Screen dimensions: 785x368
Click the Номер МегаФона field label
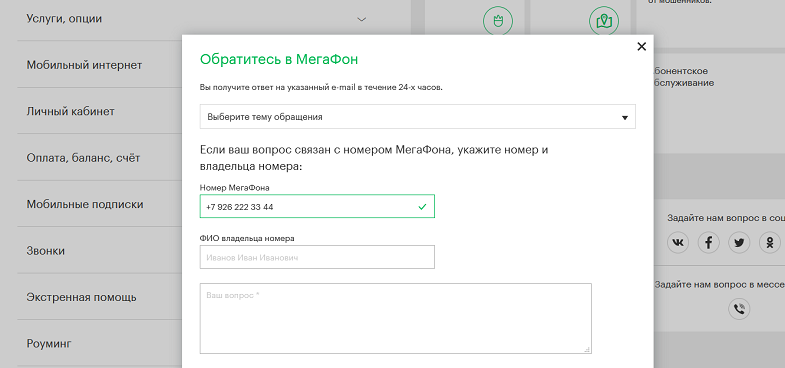pyautogui.click(x=234, y=188)
